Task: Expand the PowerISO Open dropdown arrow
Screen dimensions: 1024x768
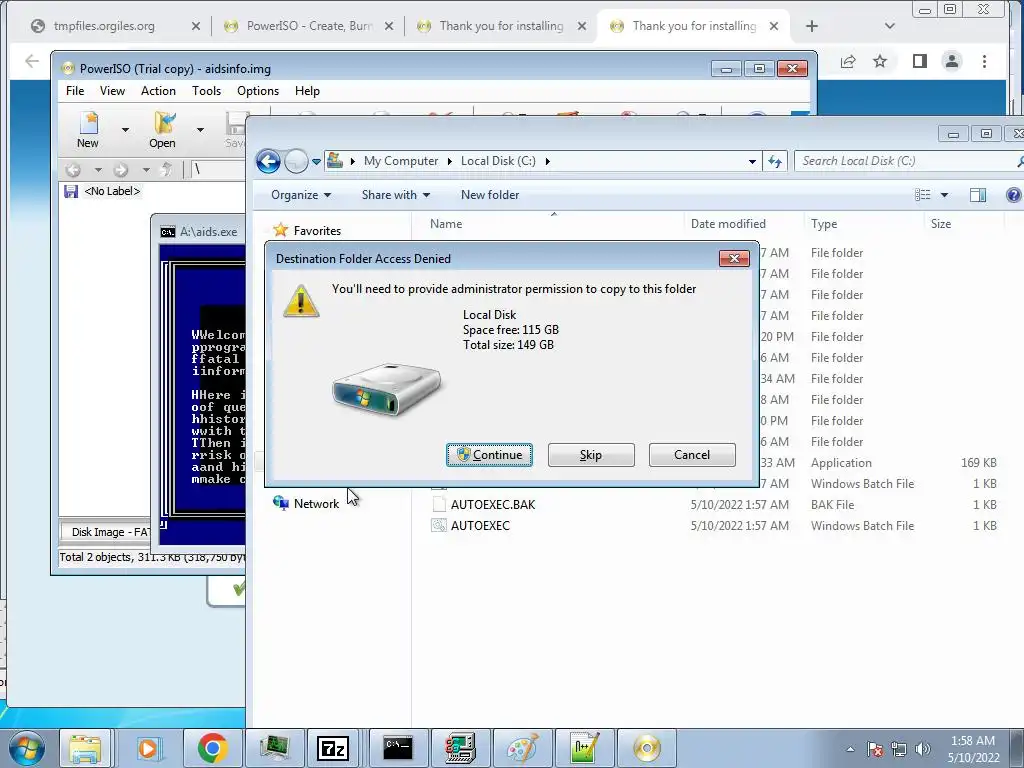Action: coord(200,130)
